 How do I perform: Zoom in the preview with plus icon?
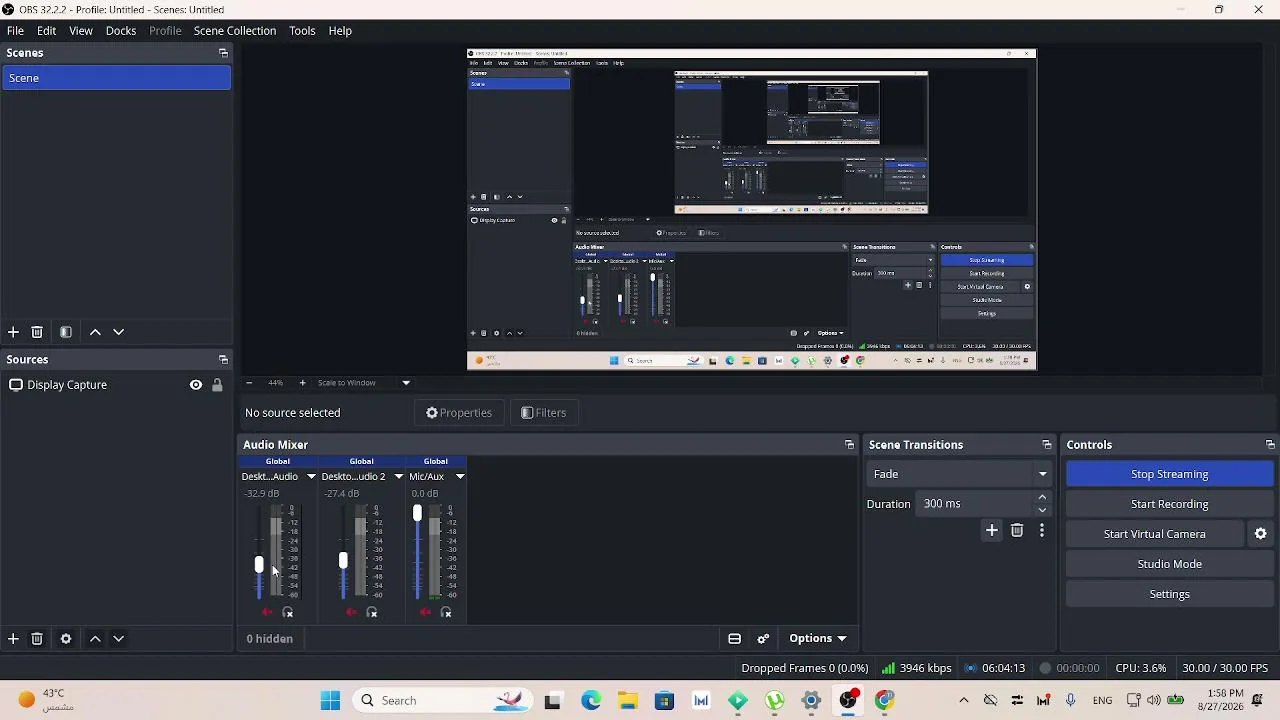(302, 383)
